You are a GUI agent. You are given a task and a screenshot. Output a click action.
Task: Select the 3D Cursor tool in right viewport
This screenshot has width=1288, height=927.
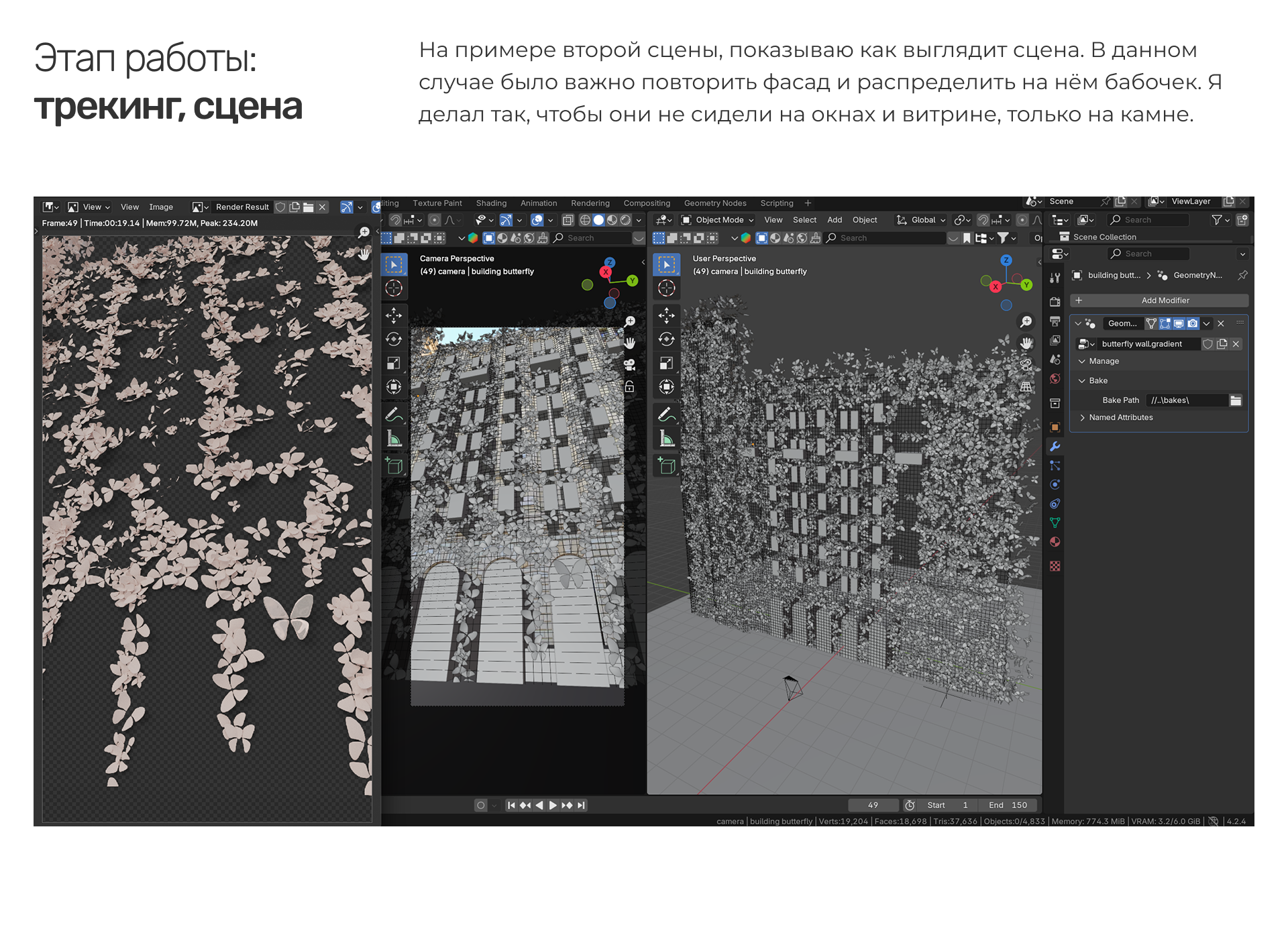coord(666,288)
